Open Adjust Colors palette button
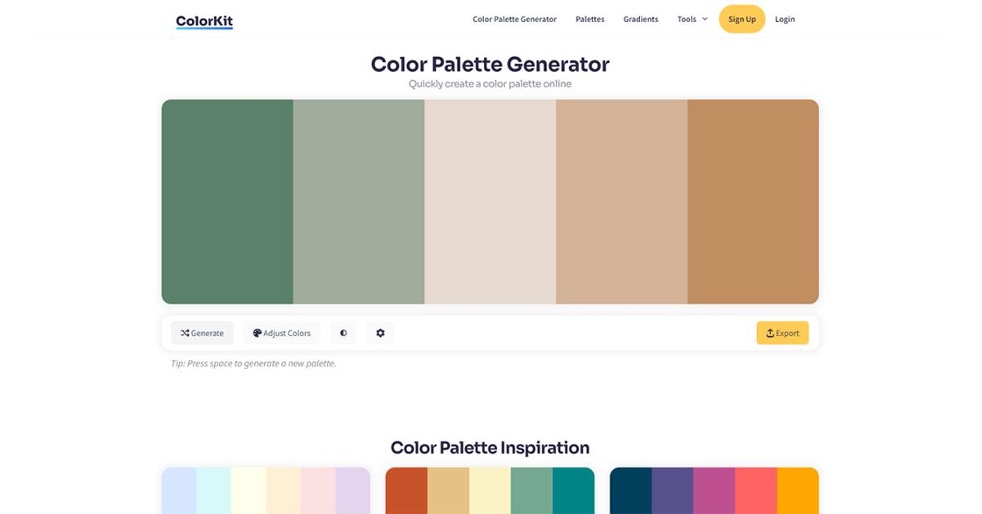This screenshot has width=982, height=514. pos(282,333)
